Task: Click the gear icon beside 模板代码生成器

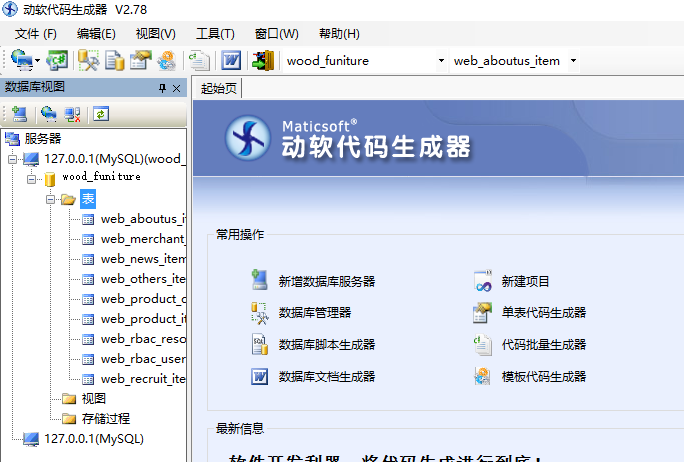Action: [x=482, y=376]
